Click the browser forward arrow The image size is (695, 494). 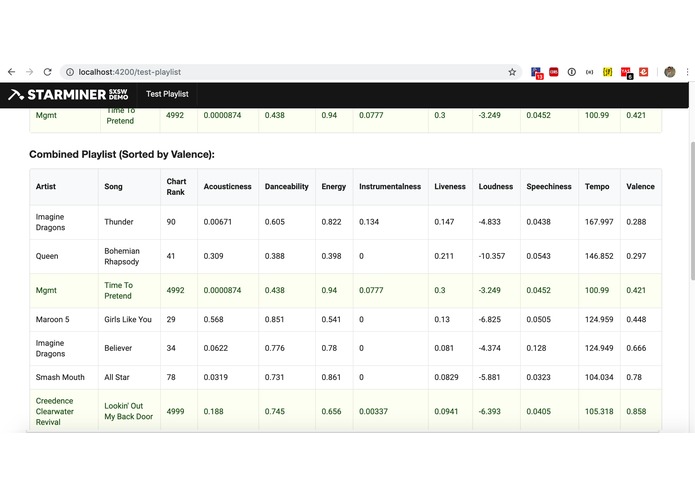point(29,72)
